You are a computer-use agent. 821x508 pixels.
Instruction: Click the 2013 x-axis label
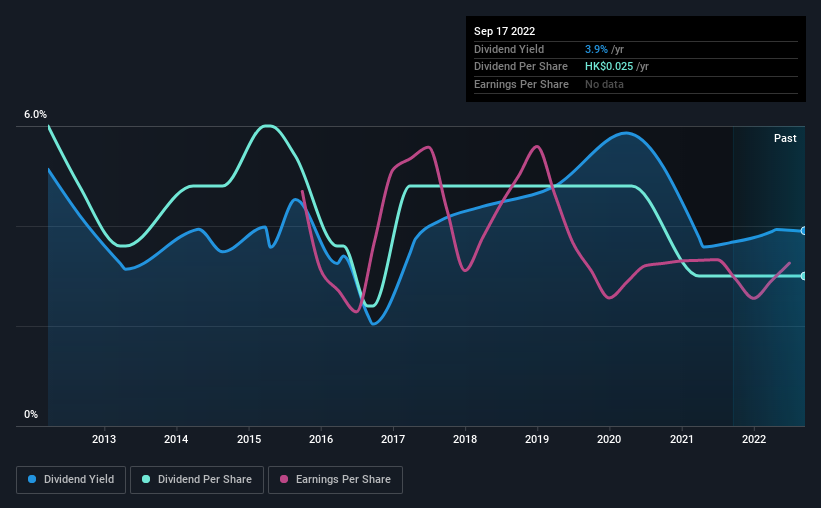tap(104, 439)
